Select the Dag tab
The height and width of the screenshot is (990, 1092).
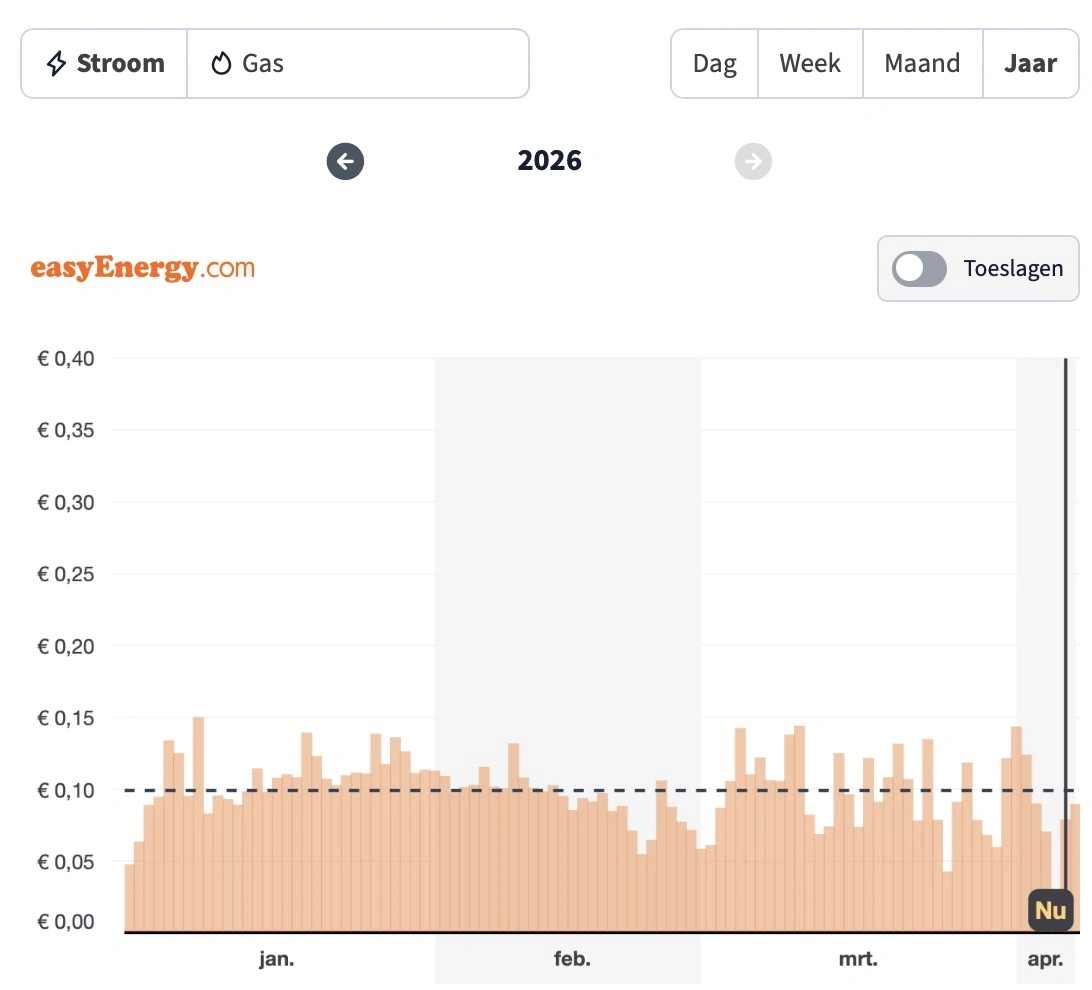[x=714, y=63]
